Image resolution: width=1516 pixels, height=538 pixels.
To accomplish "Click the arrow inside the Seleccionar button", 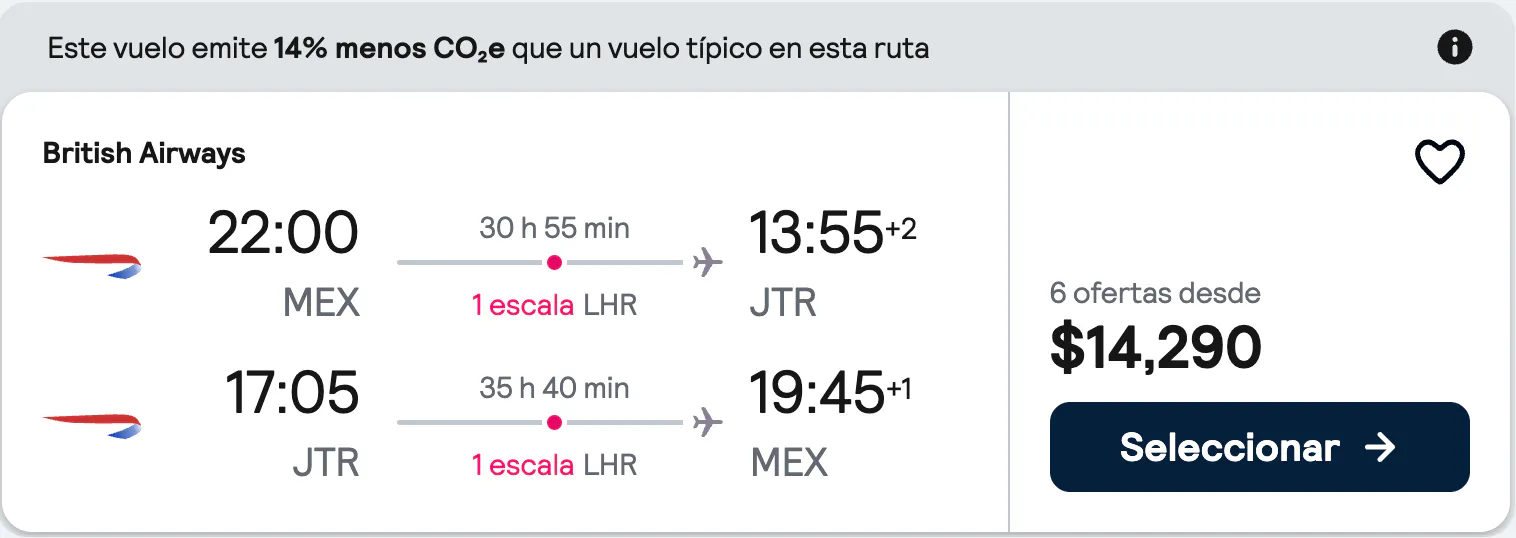I will point(1380,448).
